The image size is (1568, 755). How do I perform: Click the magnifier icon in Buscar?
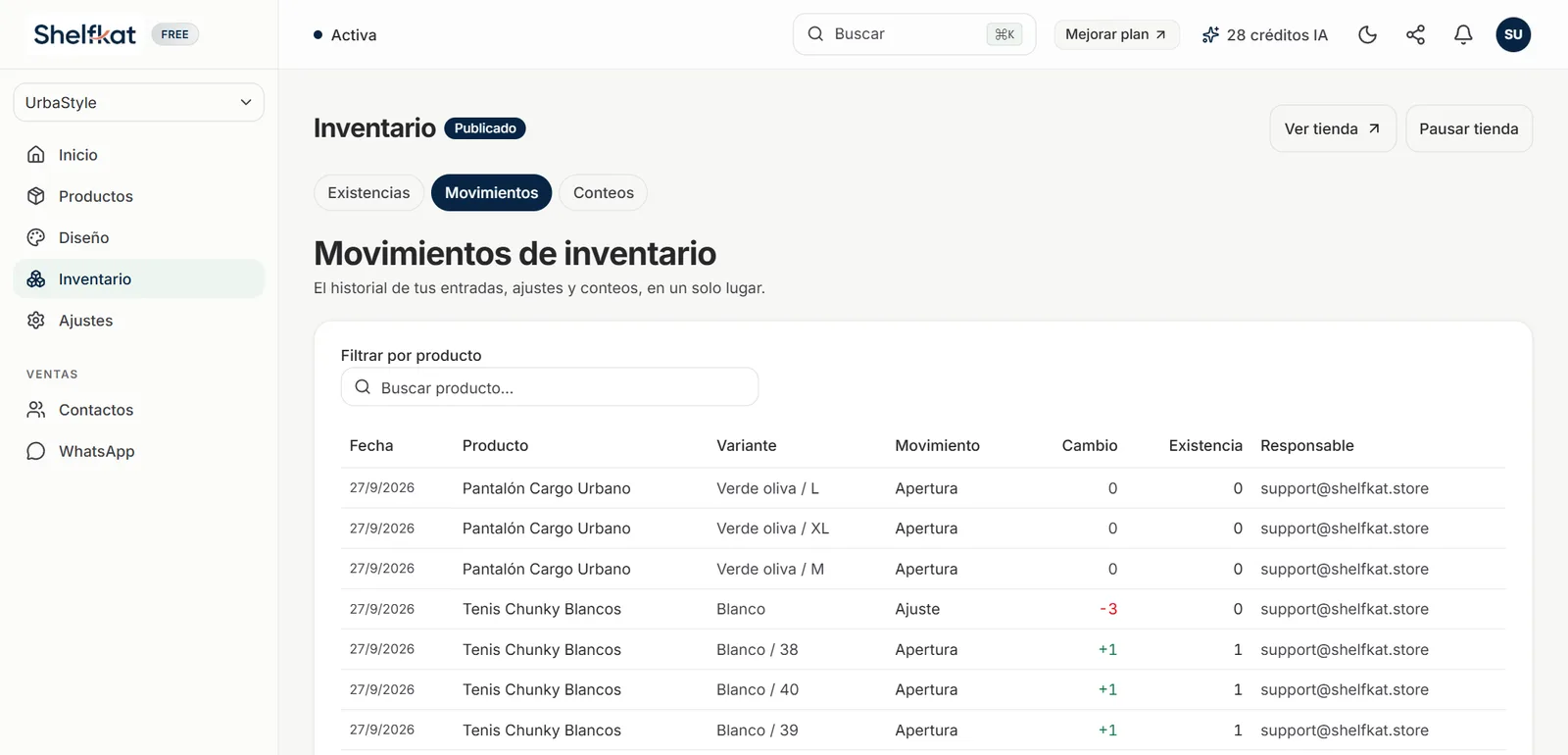[815, 34]
